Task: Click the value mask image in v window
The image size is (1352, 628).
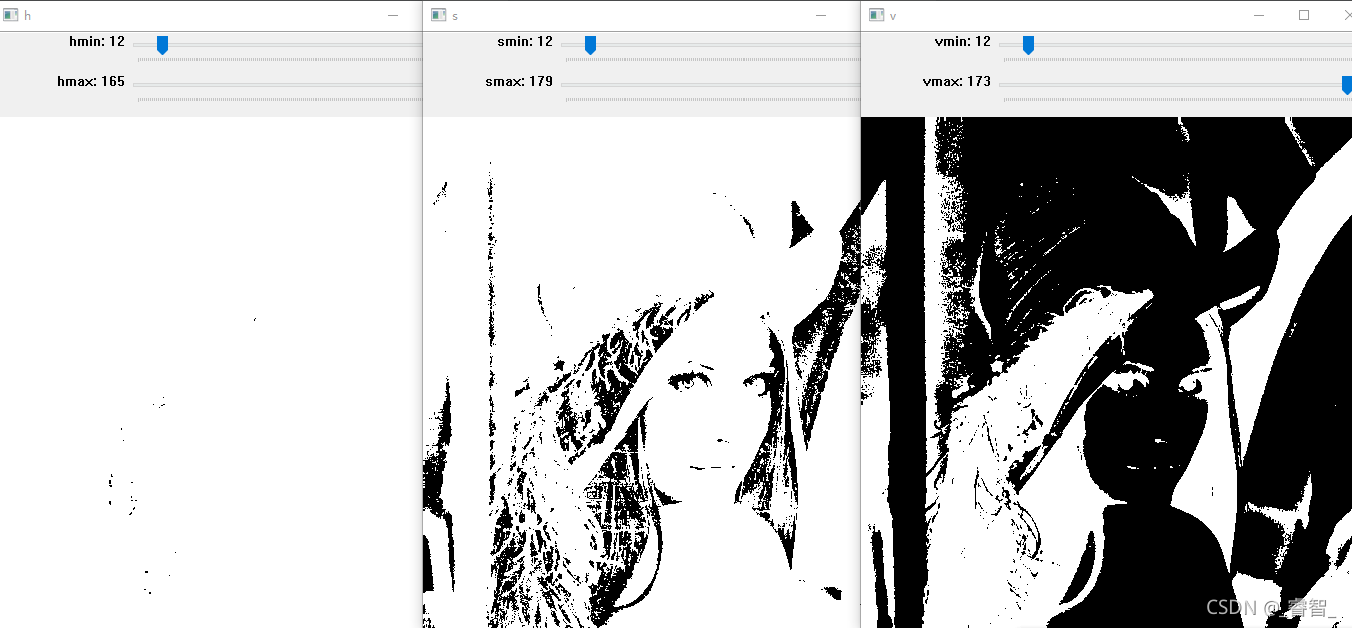Action: 1106,372
